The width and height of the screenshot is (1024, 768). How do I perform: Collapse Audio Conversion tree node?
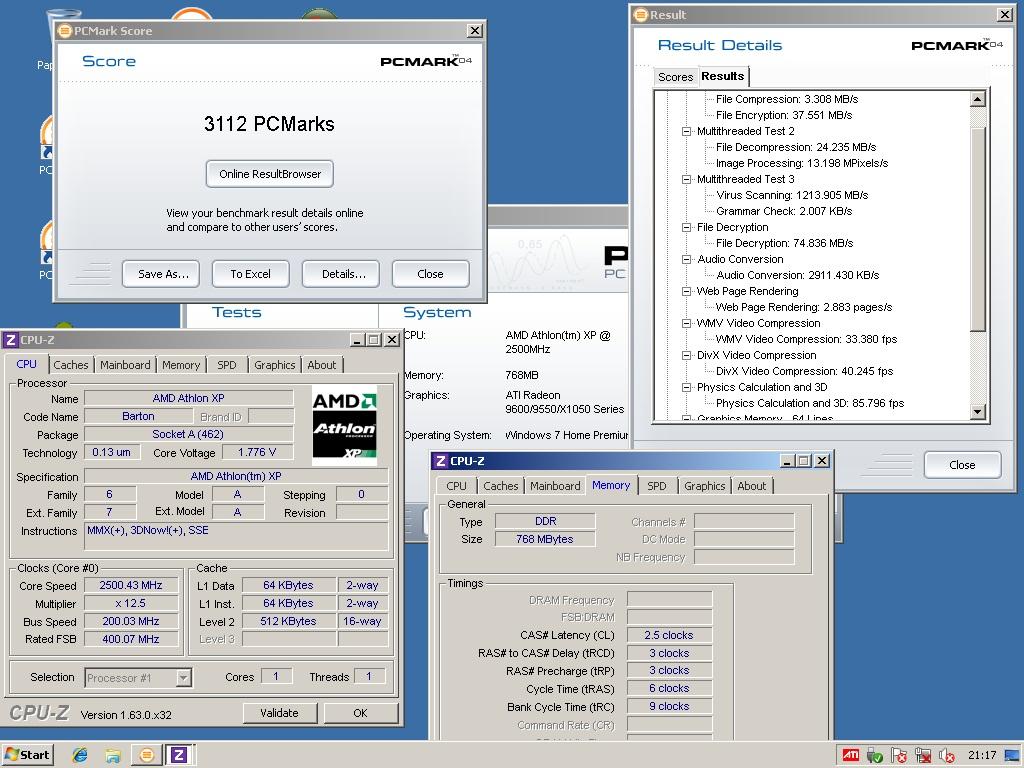click(x=686, y=259)
